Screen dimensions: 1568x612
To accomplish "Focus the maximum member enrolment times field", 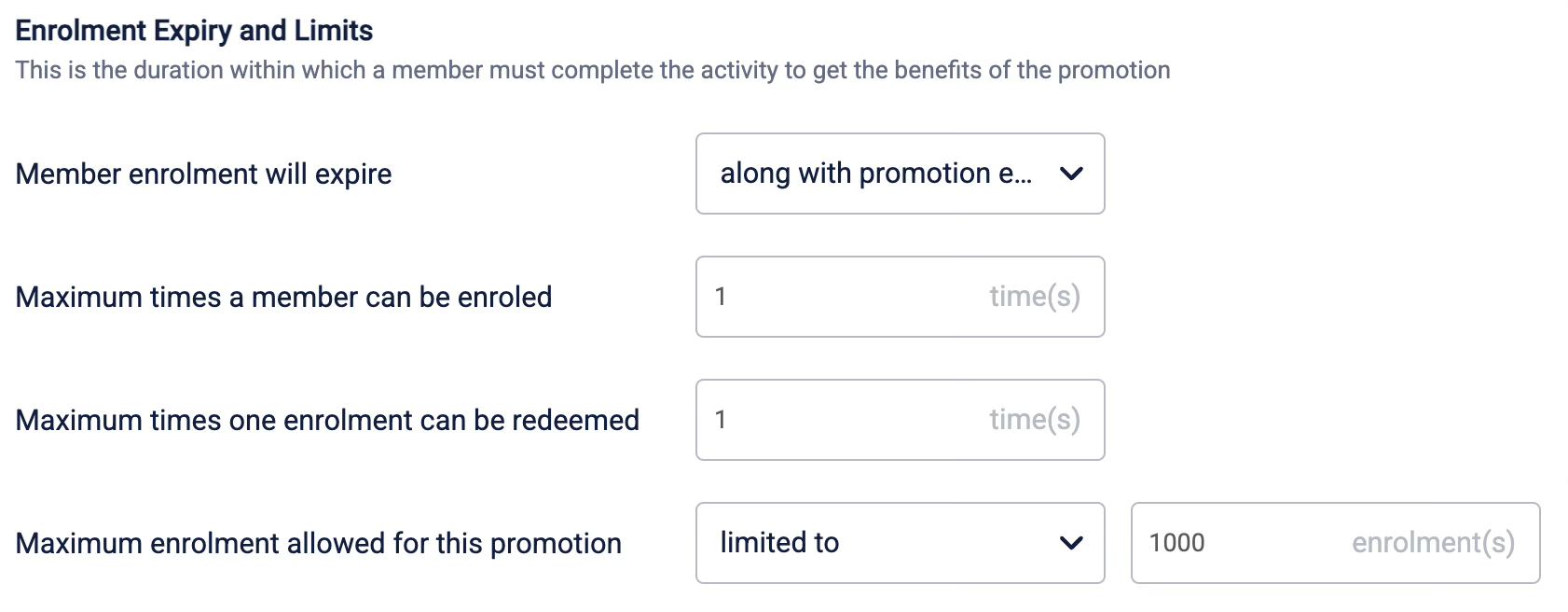I will pyautogui.click(x=848, y=297).
